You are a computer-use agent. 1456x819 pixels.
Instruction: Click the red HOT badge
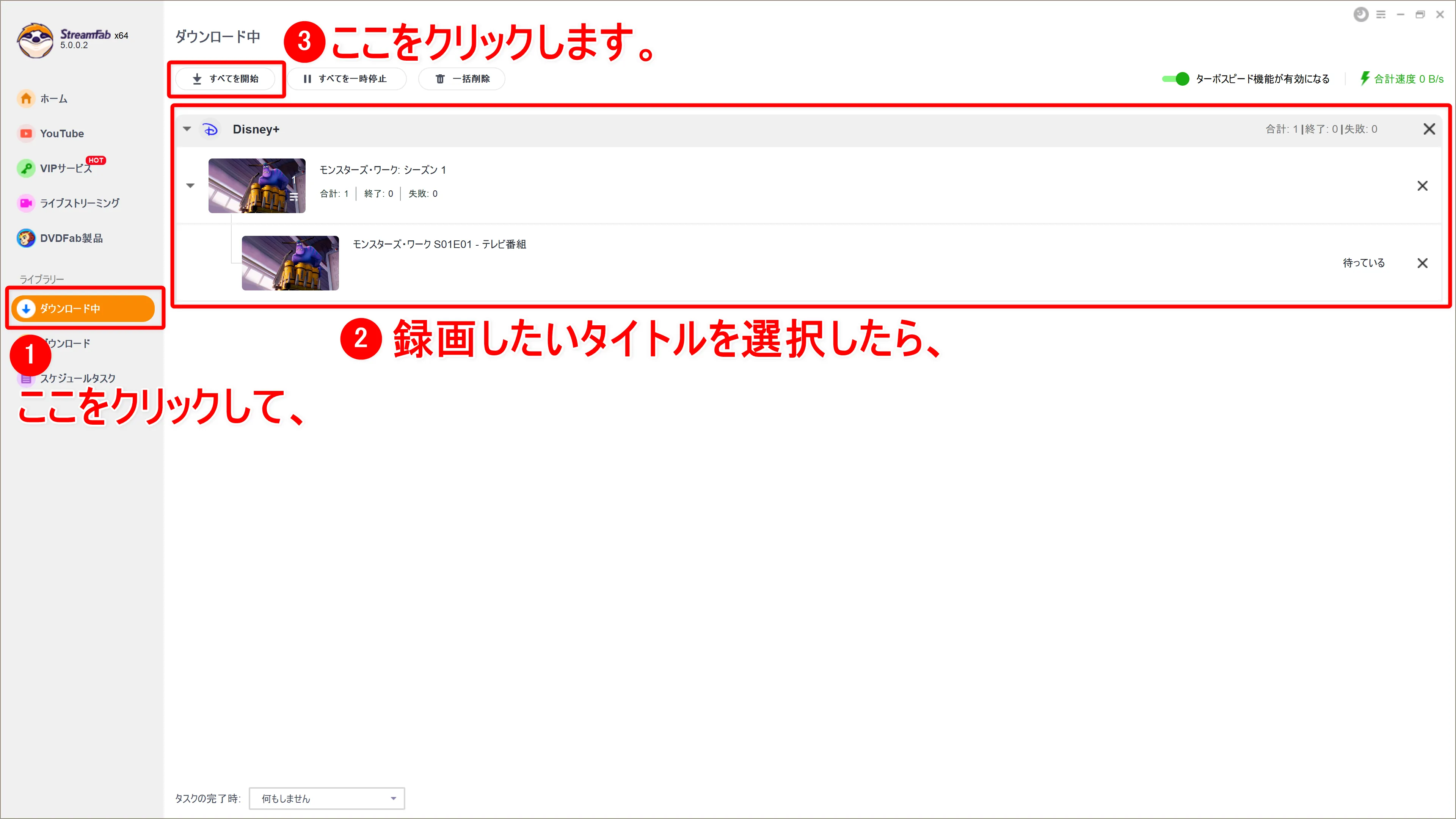click(96, 160)
